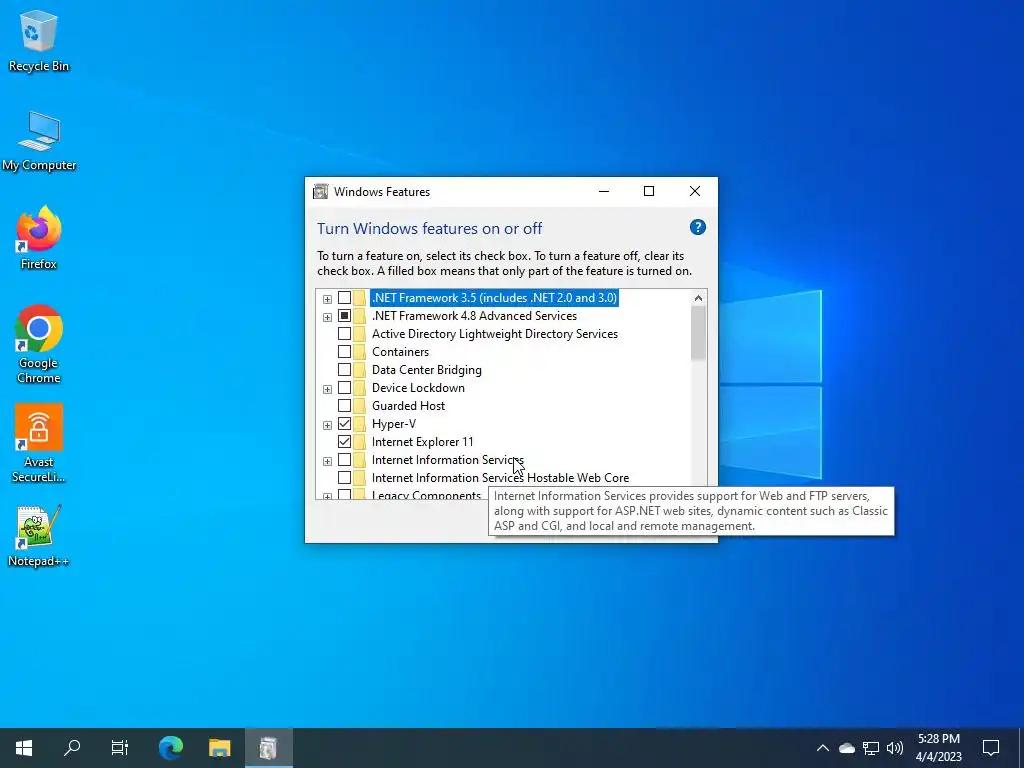Open taskbar search
The width and height of the screenshot is (1024, 768).
tap(72, 747)
